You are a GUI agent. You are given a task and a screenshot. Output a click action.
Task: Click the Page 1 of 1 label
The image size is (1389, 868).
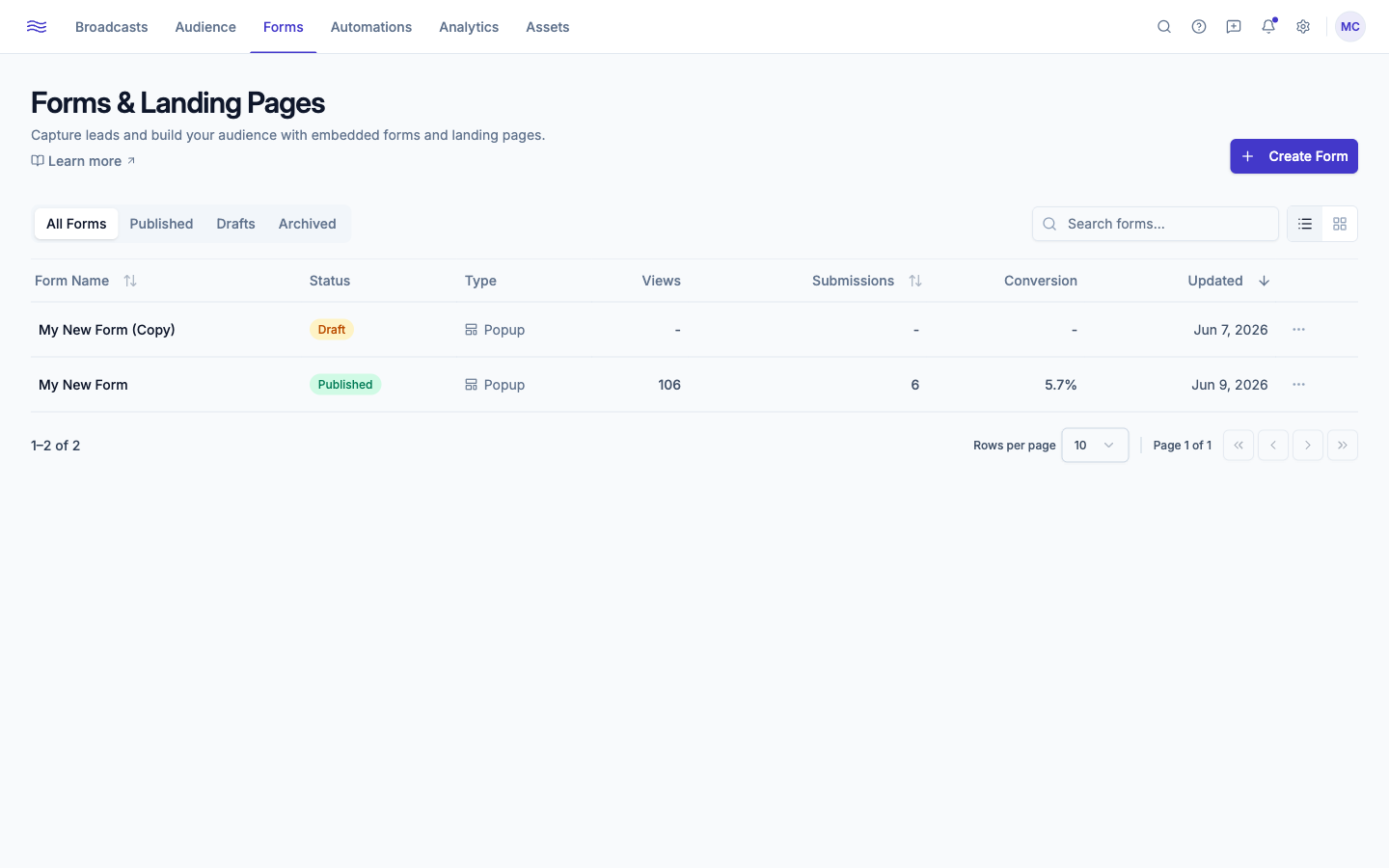point(1183,446)
